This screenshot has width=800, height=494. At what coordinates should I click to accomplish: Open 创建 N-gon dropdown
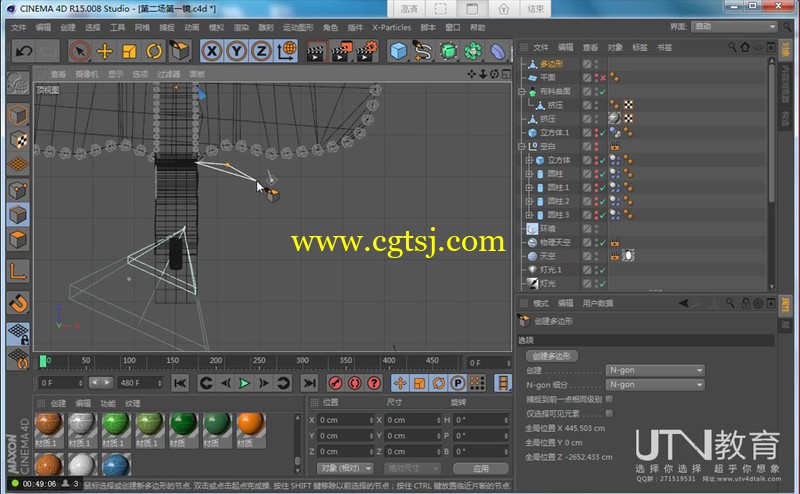click(x=655, y=370)
